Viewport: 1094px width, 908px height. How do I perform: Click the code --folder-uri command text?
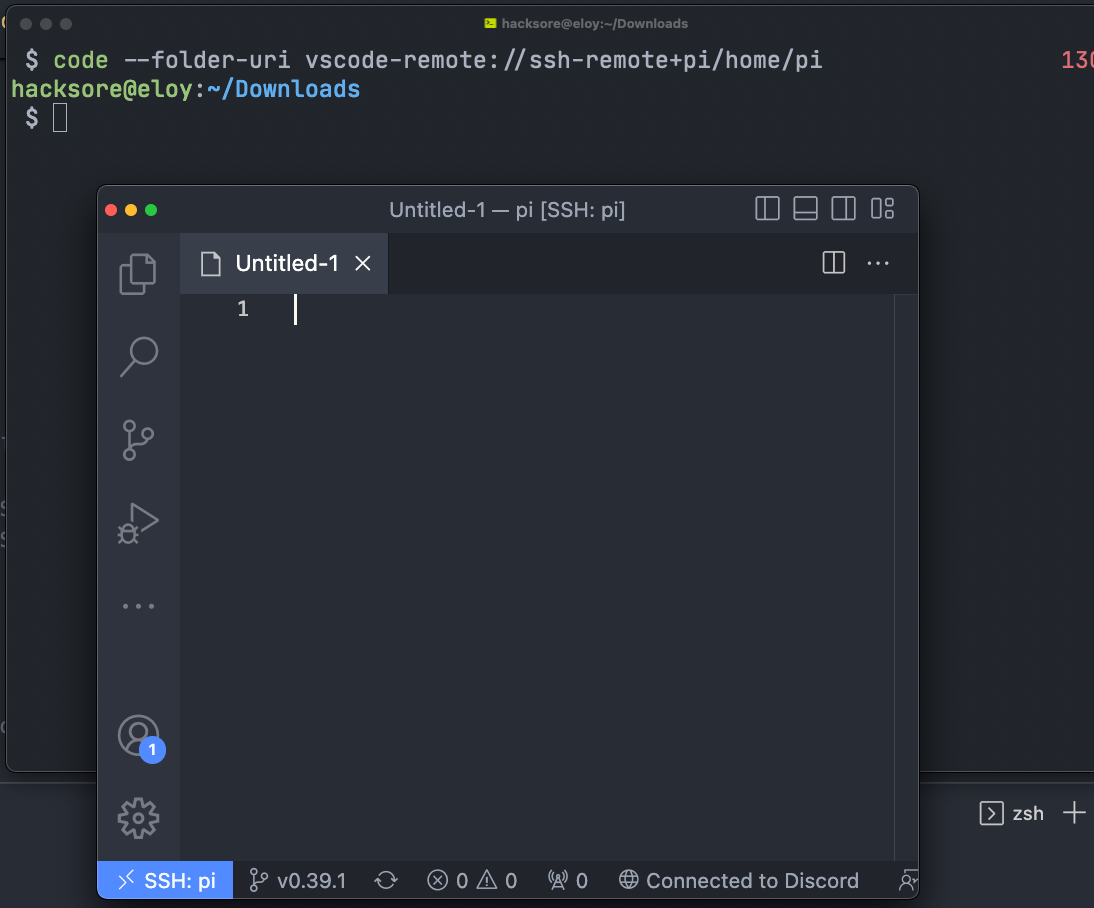[x=438, y=60]
